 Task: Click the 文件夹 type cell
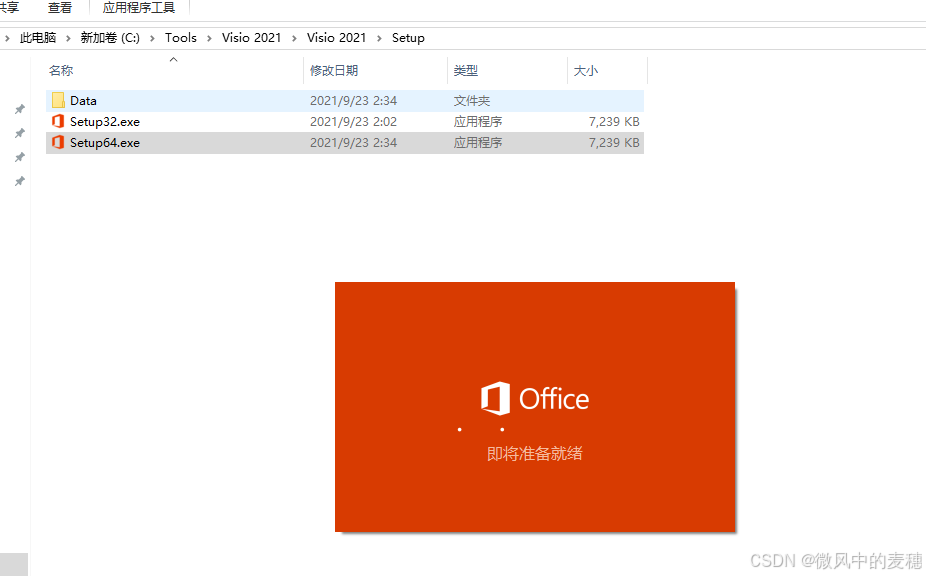(472, 100)
